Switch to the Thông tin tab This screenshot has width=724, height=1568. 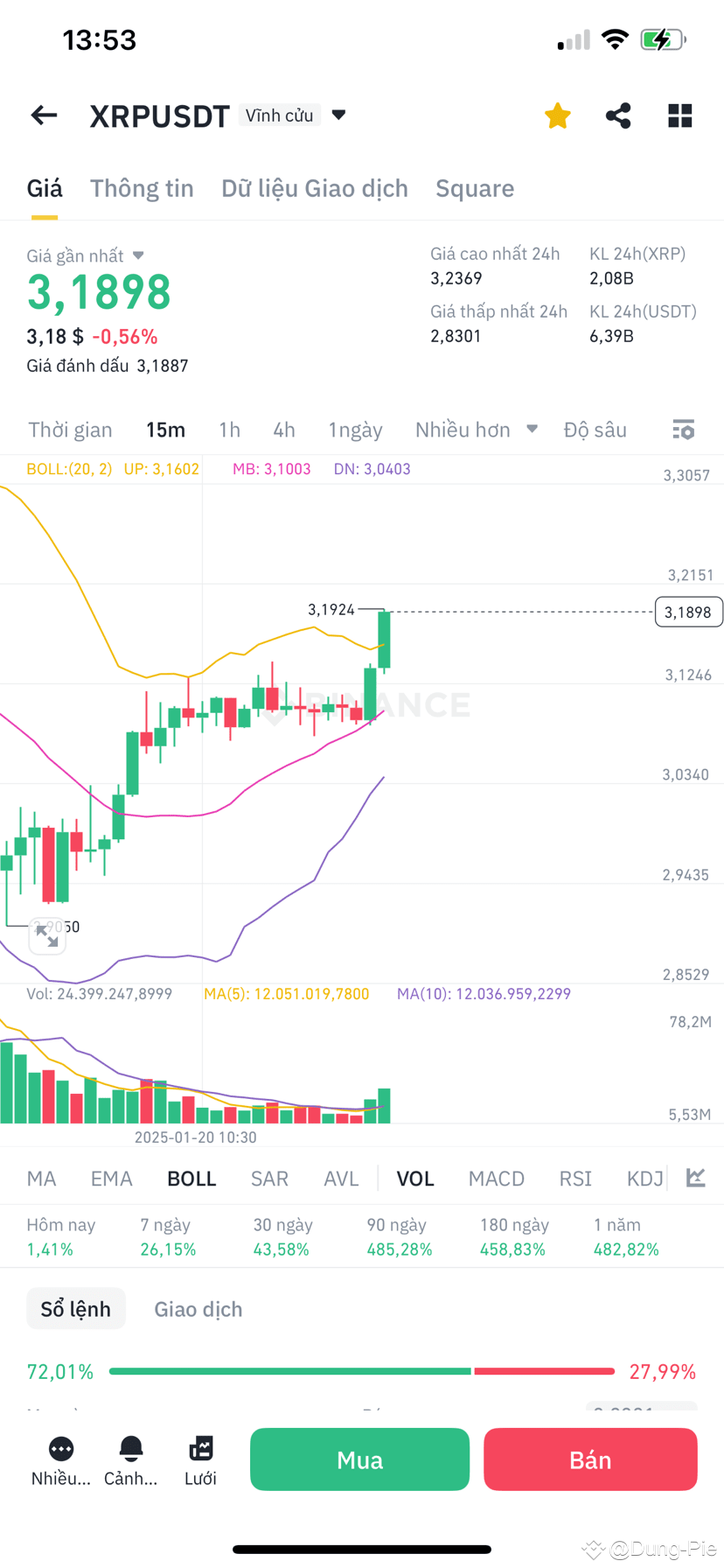(x=142, y=188)
